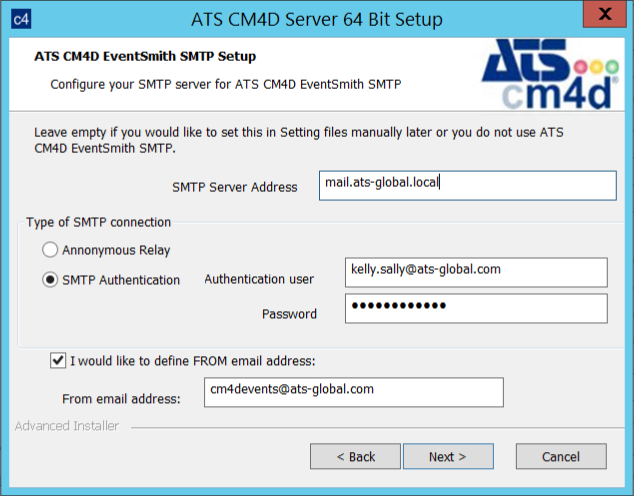Click the Authentication user field
The height and width of the screenshot is (496, 634).
pyautogui.click(x=476, y=272)
